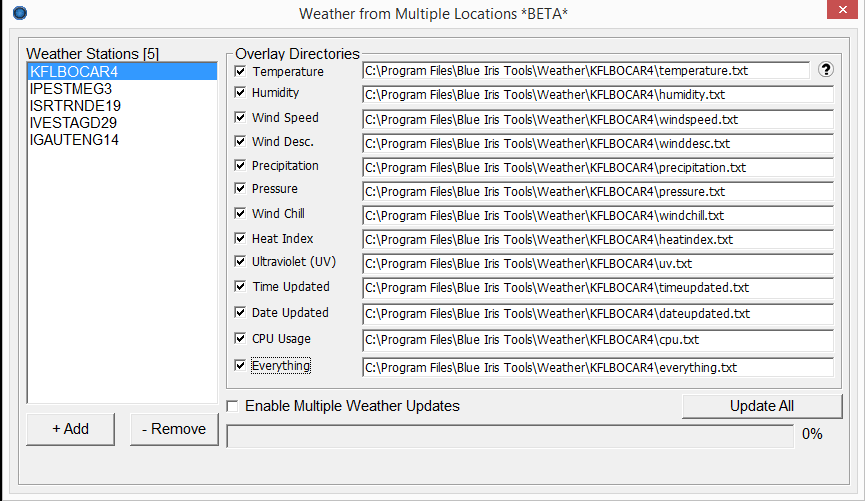This screenshot has width=865, height=501.
Task: Click the help question mark icon
Action: pos(825,70)
